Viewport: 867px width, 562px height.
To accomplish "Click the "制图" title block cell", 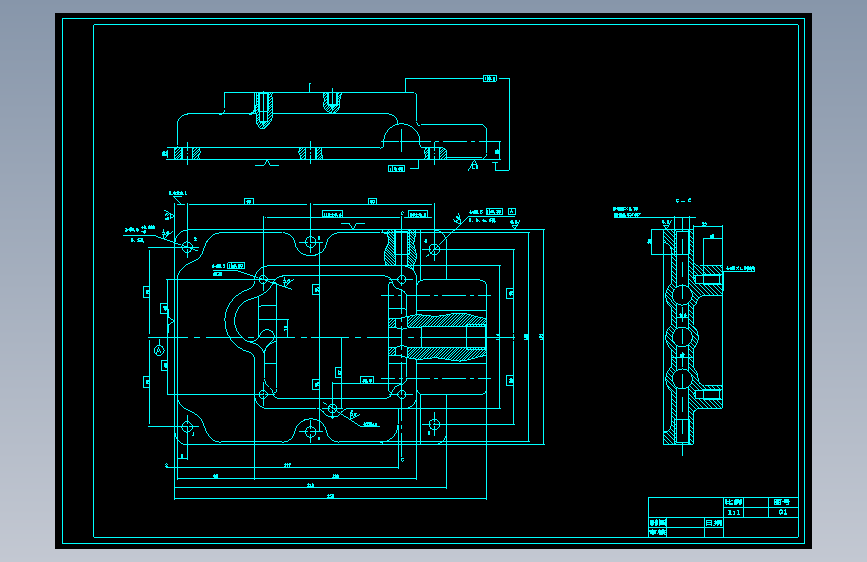I will [658, 523].
